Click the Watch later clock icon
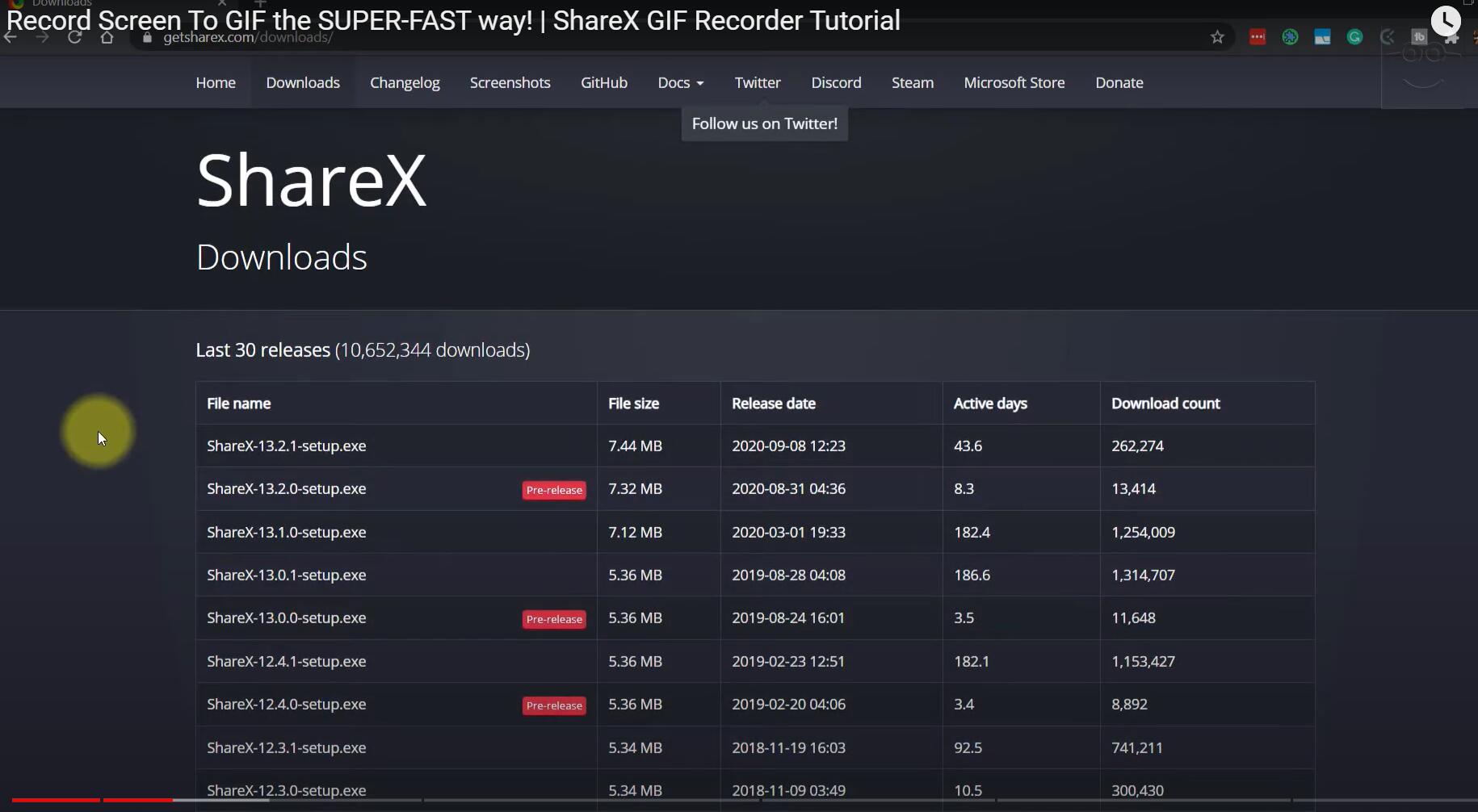Viewport: 1478px width, 812px height. click(1446, 21)
